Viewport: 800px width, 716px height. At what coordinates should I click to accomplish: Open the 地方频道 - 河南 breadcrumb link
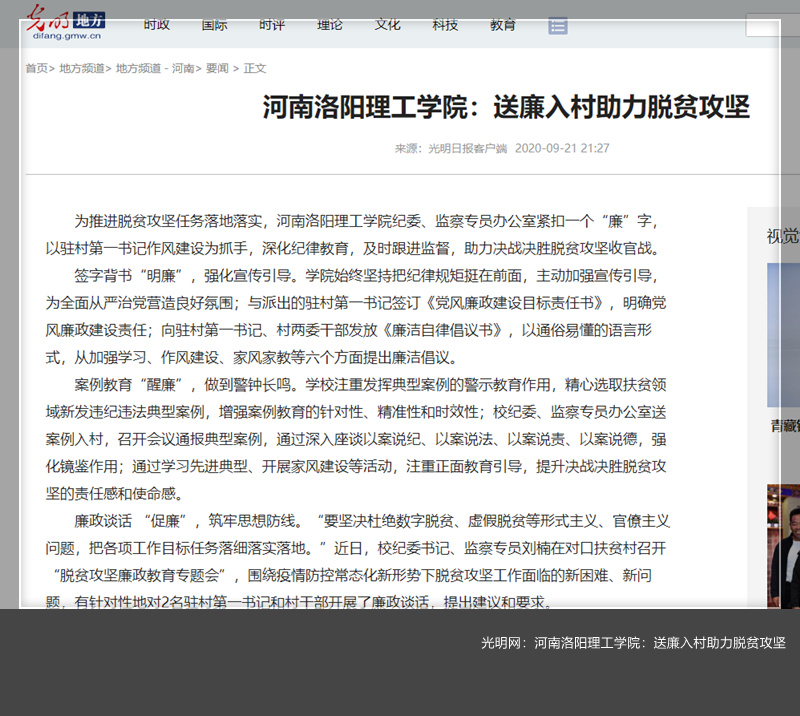[154, 68]
